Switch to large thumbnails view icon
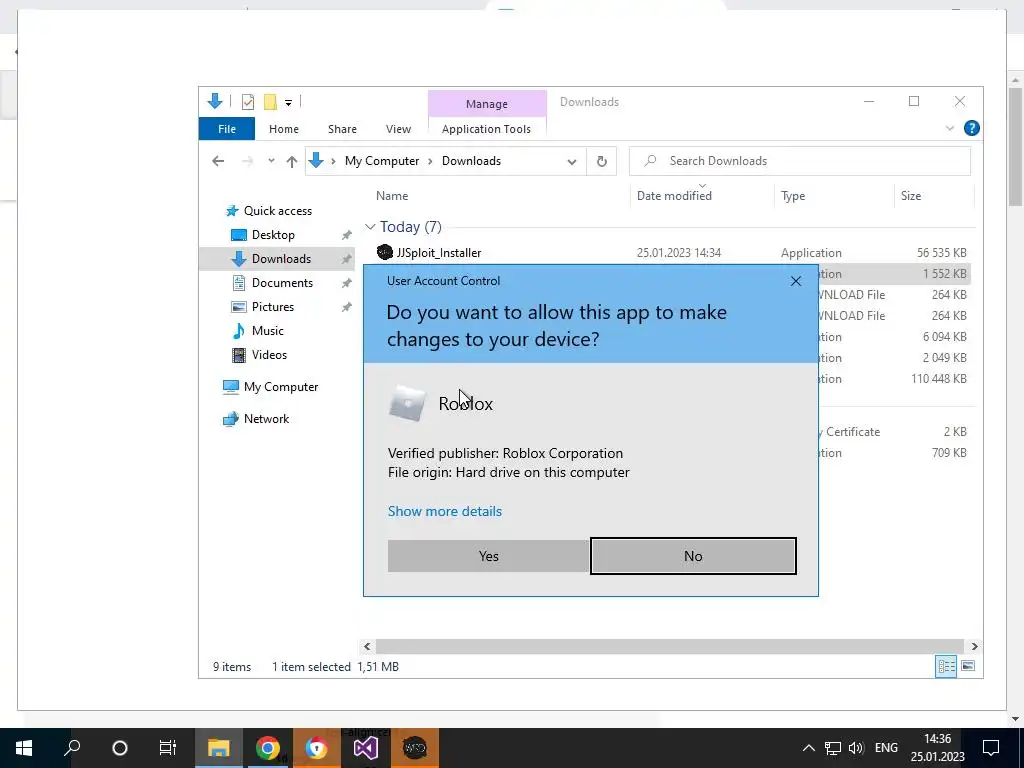 pyautogui.click(x=968, y=666)
